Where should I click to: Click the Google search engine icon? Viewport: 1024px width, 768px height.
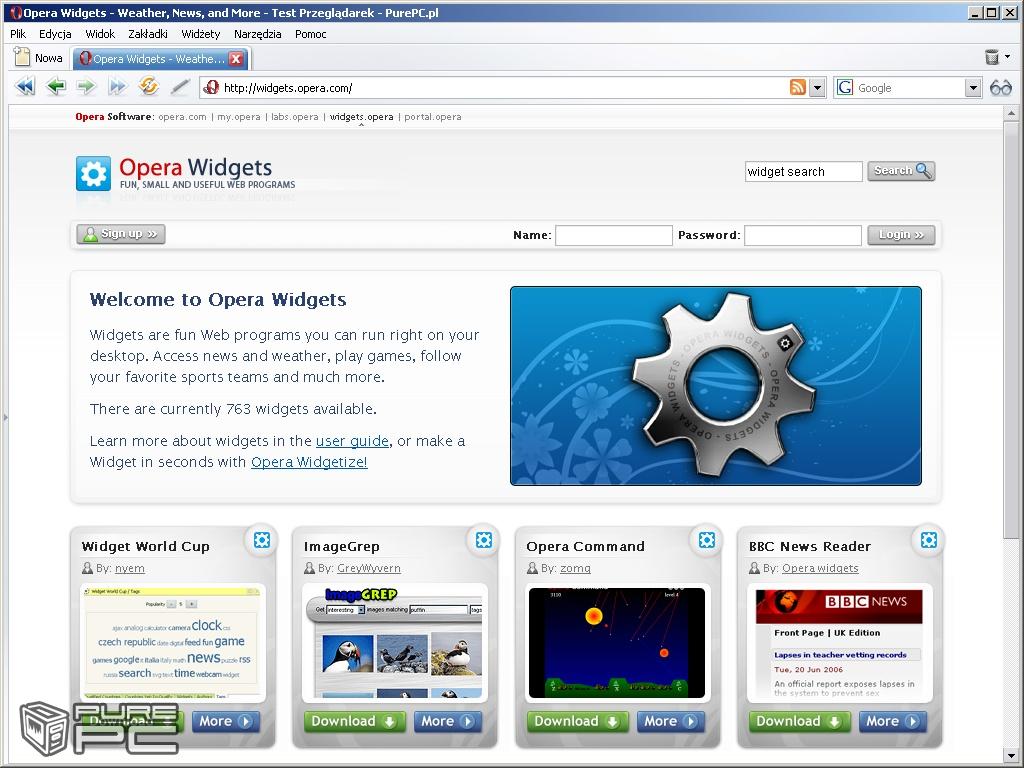click(844, 88)
